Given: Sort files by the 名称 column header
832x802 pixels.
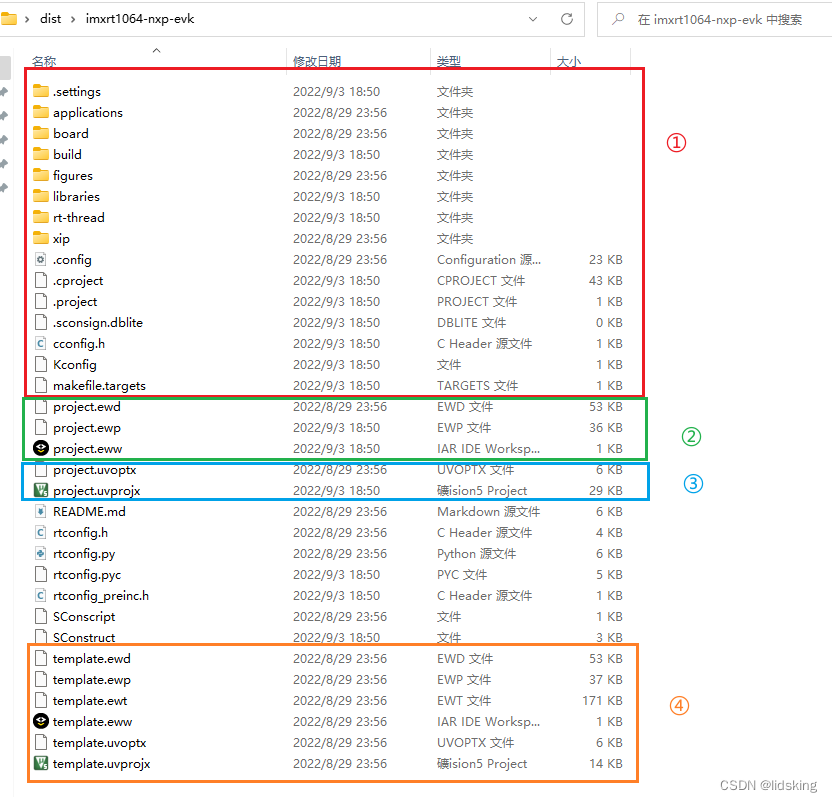Looking at the screenshot, I should pyautogui.click(x=44, y=61).
